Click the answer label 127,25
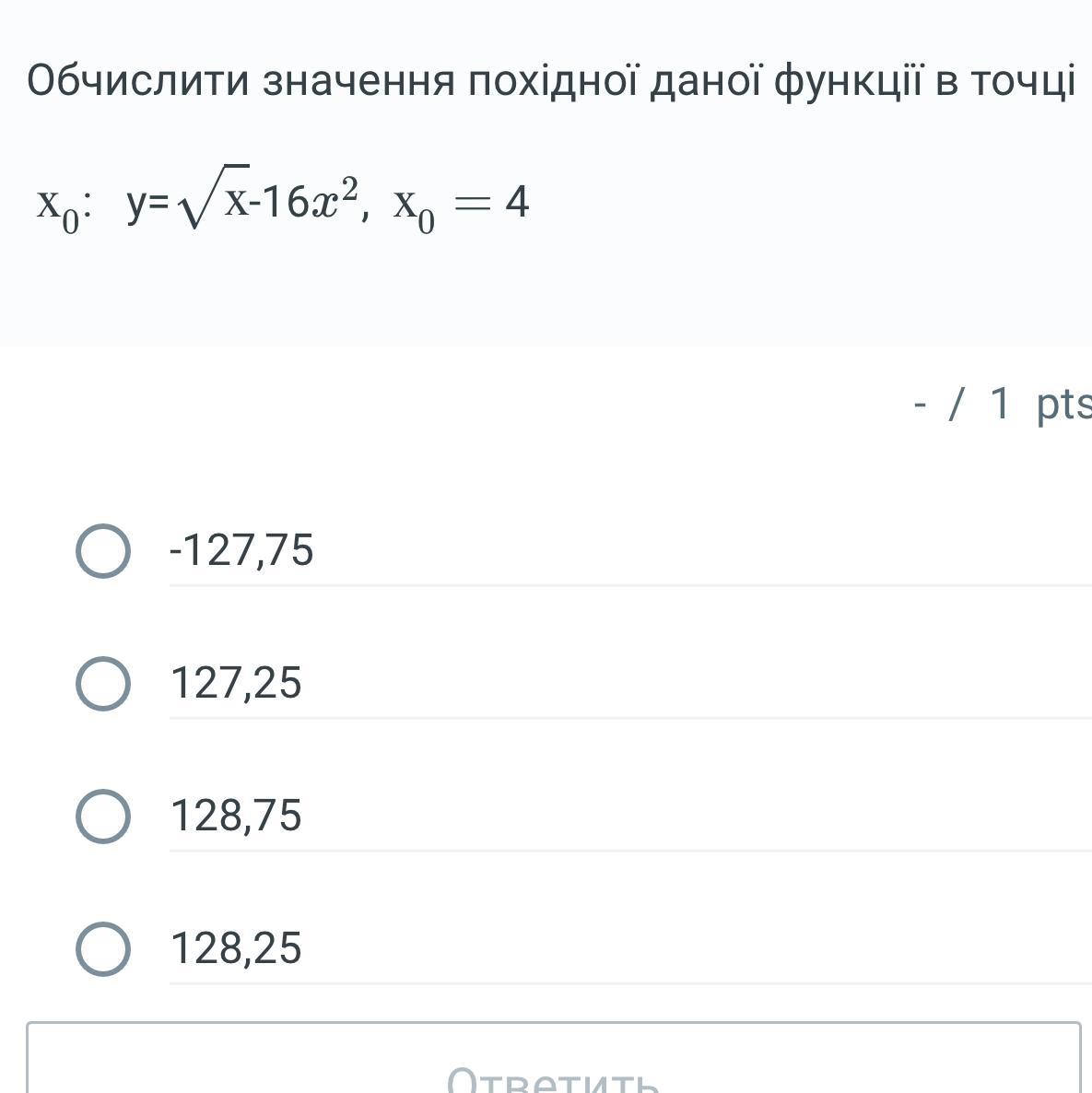 236,683
